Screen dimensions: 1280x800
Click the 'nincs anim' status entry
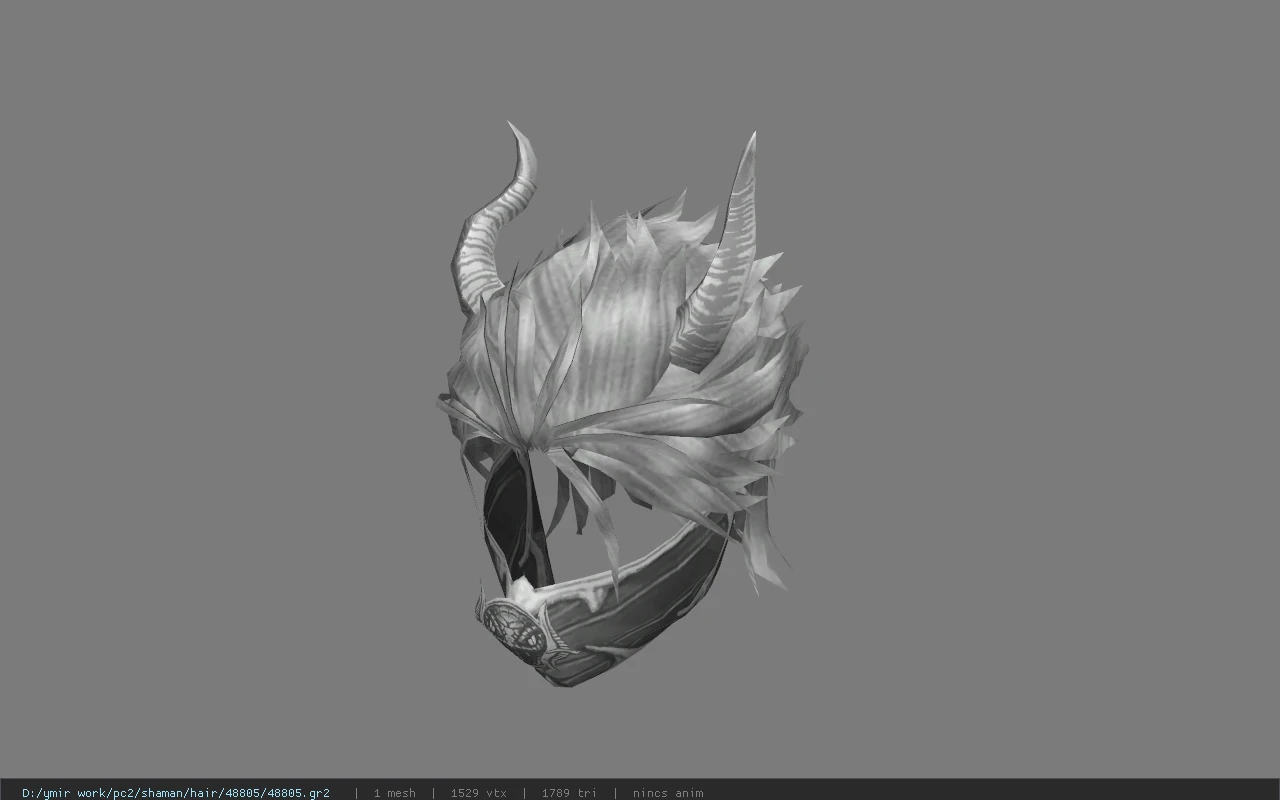click(x=668, y=793)
